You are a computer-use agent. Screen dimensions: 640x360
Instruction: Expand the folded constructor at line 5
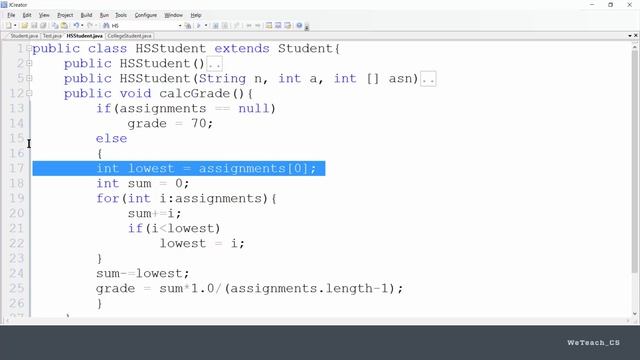click(29, 78)
